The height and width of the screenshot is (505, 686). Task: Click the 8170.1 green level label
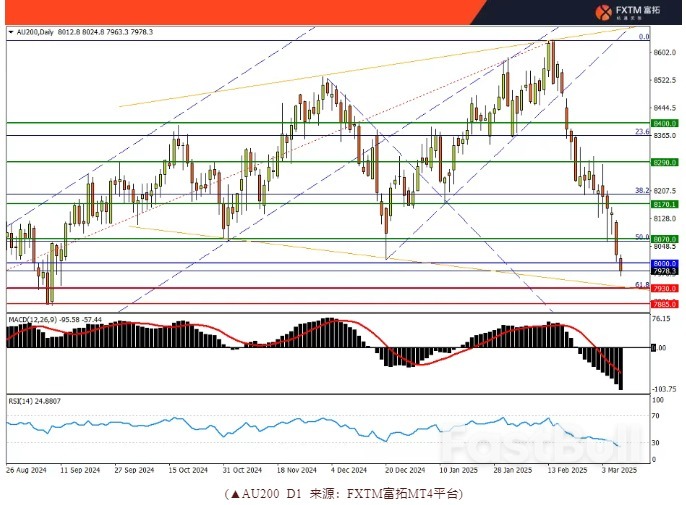[x=638, y=203]
